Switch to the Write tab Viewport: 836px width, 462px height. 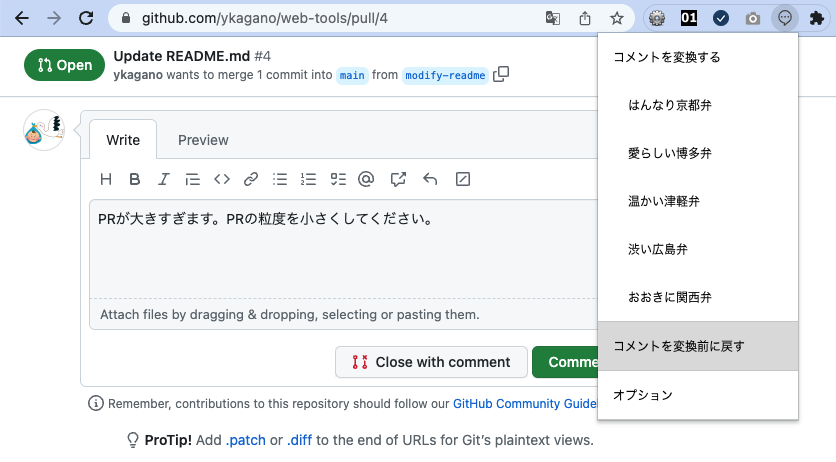(x=123, y=140)
